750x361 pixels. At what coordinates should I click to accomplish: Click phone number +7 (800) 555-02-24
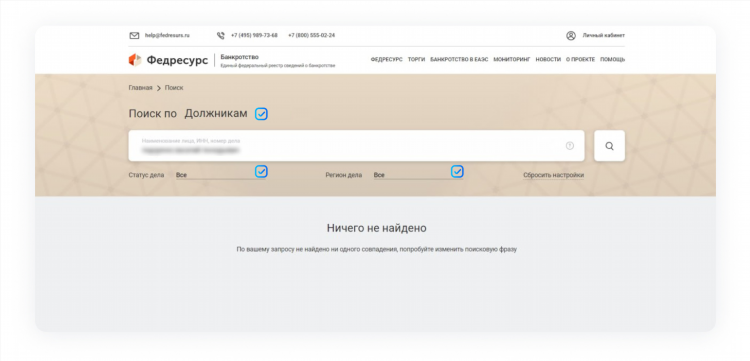[311, 35]
